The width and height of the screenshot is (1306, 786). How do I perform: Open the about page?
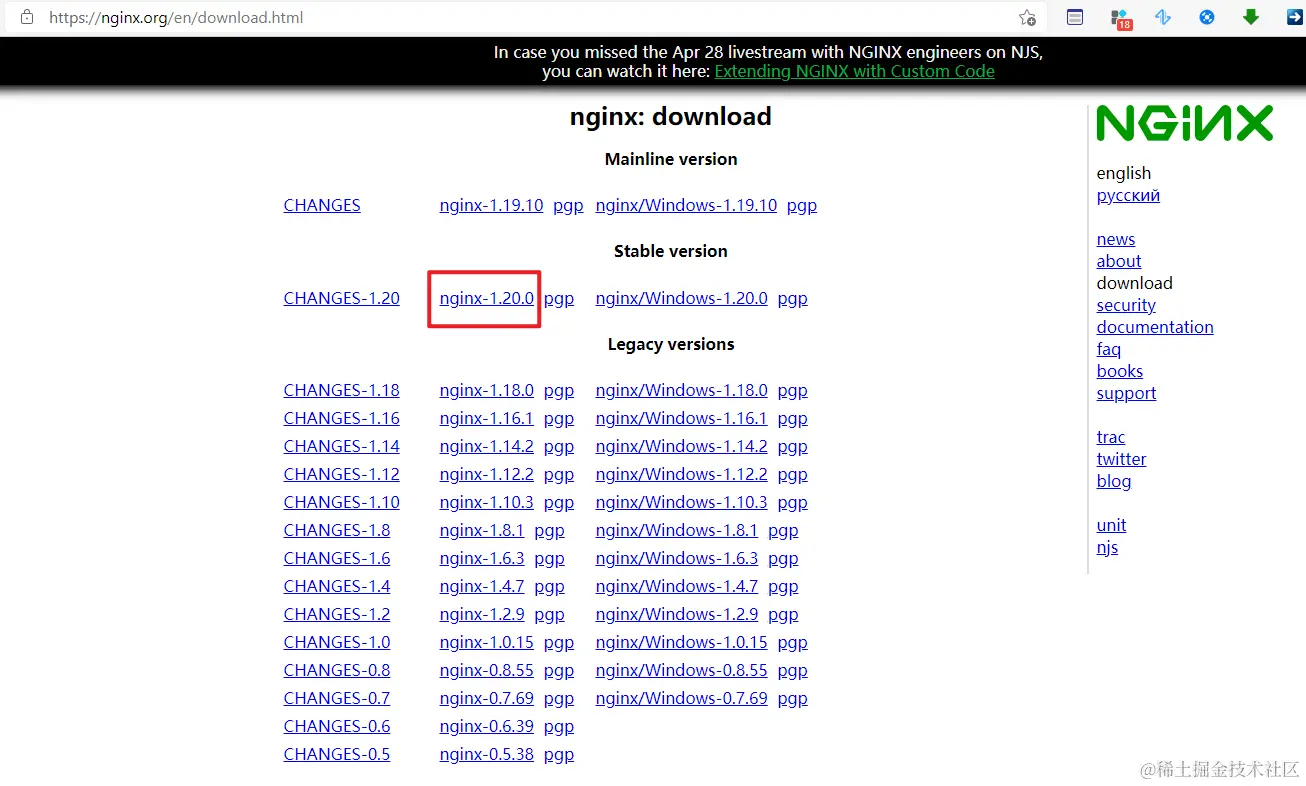(x=1119, y=261)
